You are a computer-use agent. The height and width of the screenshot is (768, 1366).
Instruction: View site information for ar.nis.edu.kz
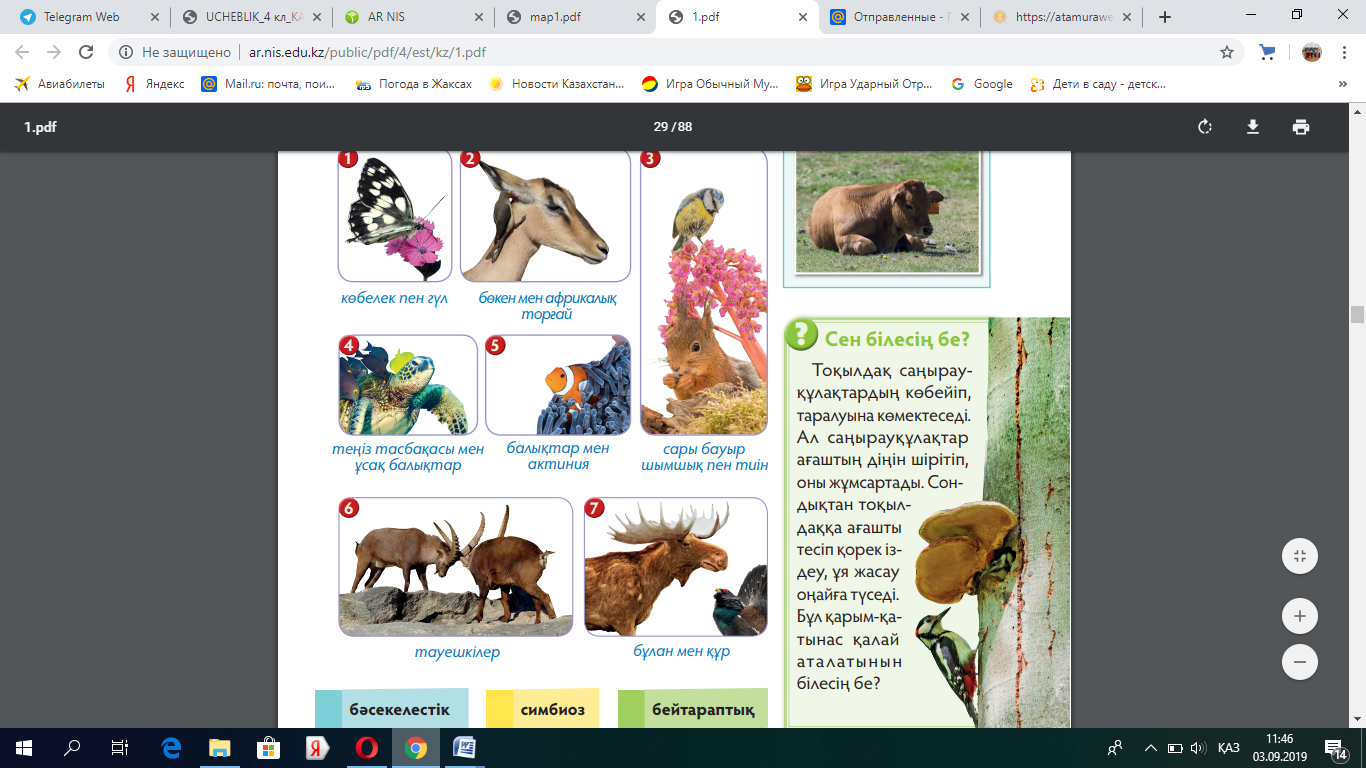pos(125,52)
